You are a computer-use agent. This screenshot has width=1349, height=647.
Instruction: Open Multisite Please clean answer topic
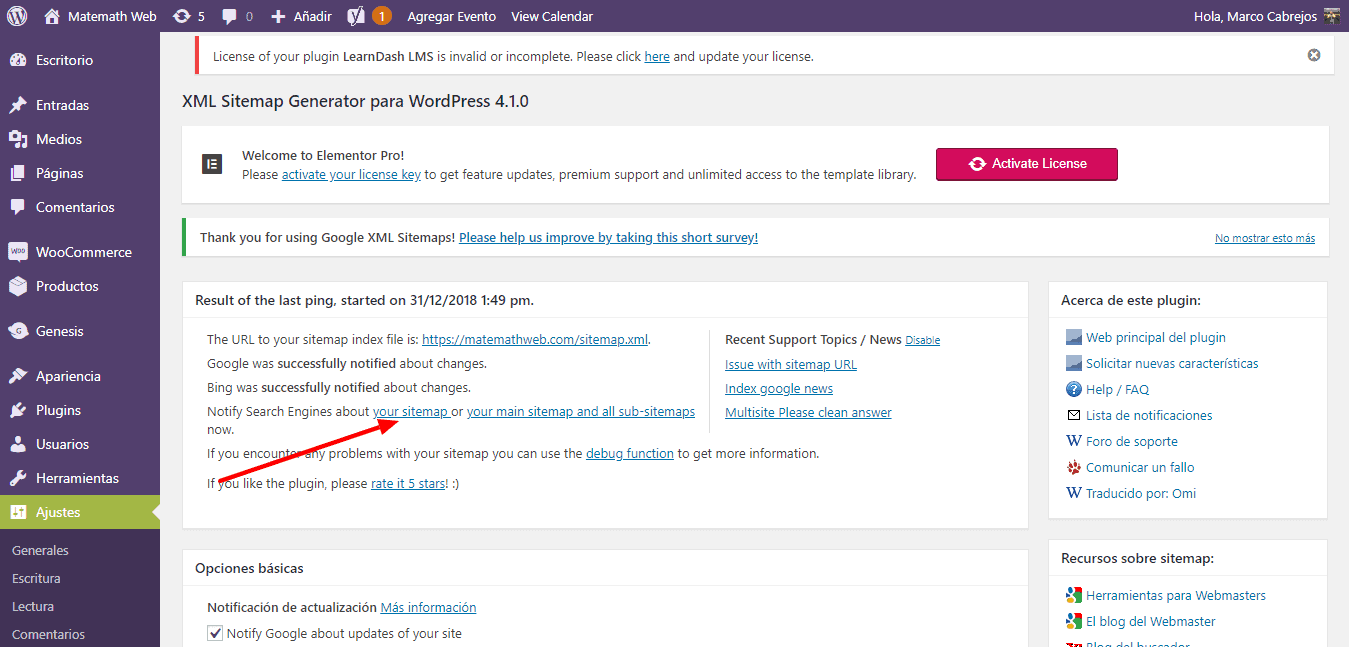pyautogui.click(x=808, y=412)
